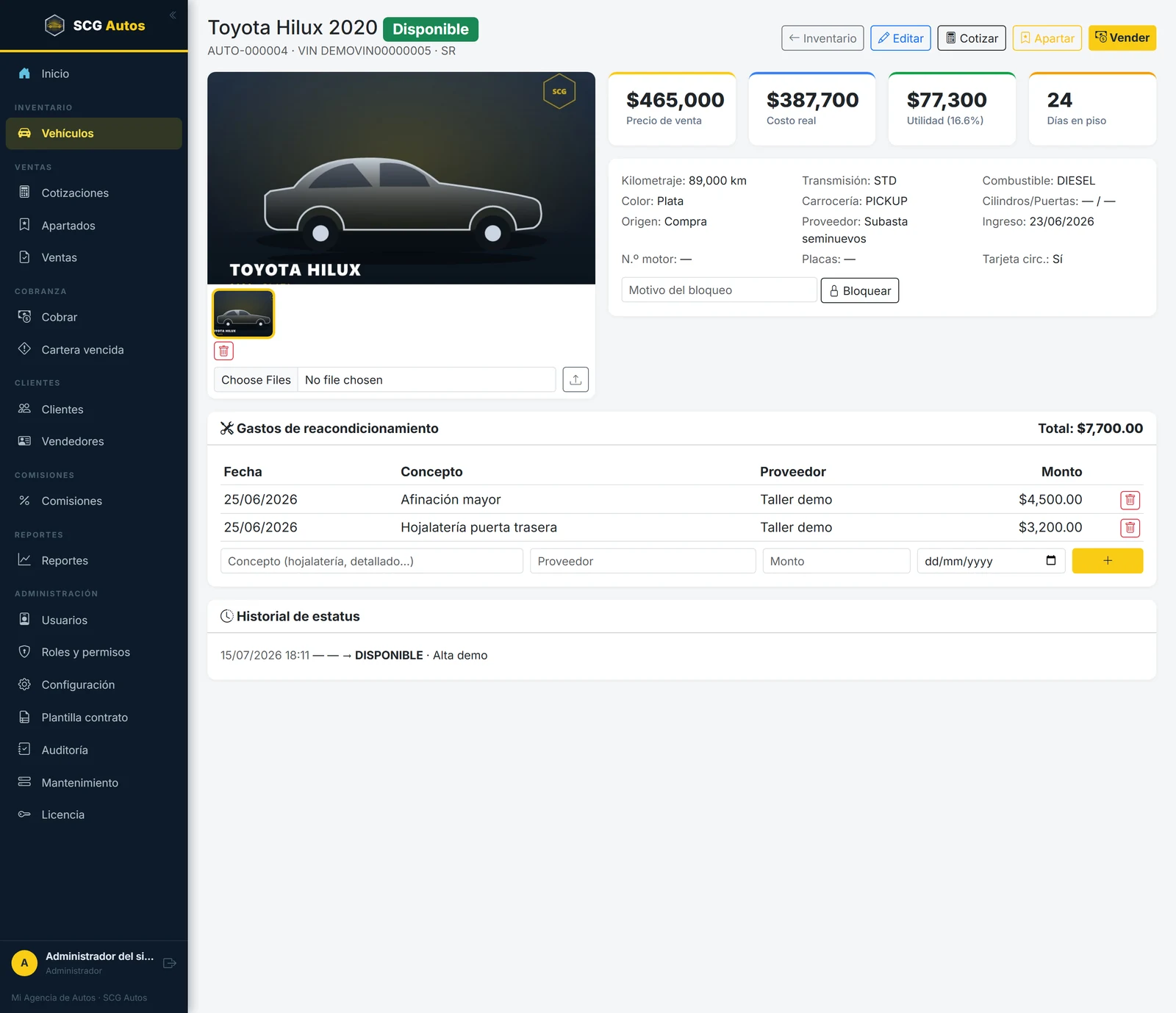This screenshot has width=1176, height=1013.
Task: Click the Proveedor expense input field
Action: click(643, 561)
